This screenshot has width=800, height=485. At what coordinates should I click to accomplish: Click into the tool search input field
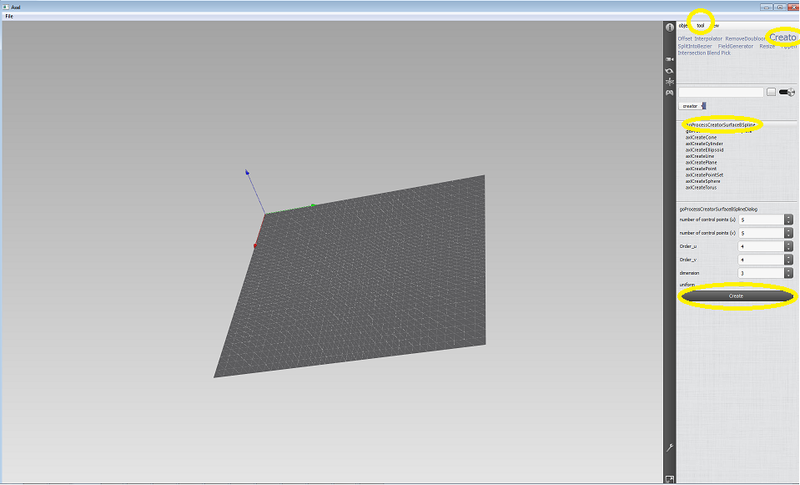click(721, 91)
